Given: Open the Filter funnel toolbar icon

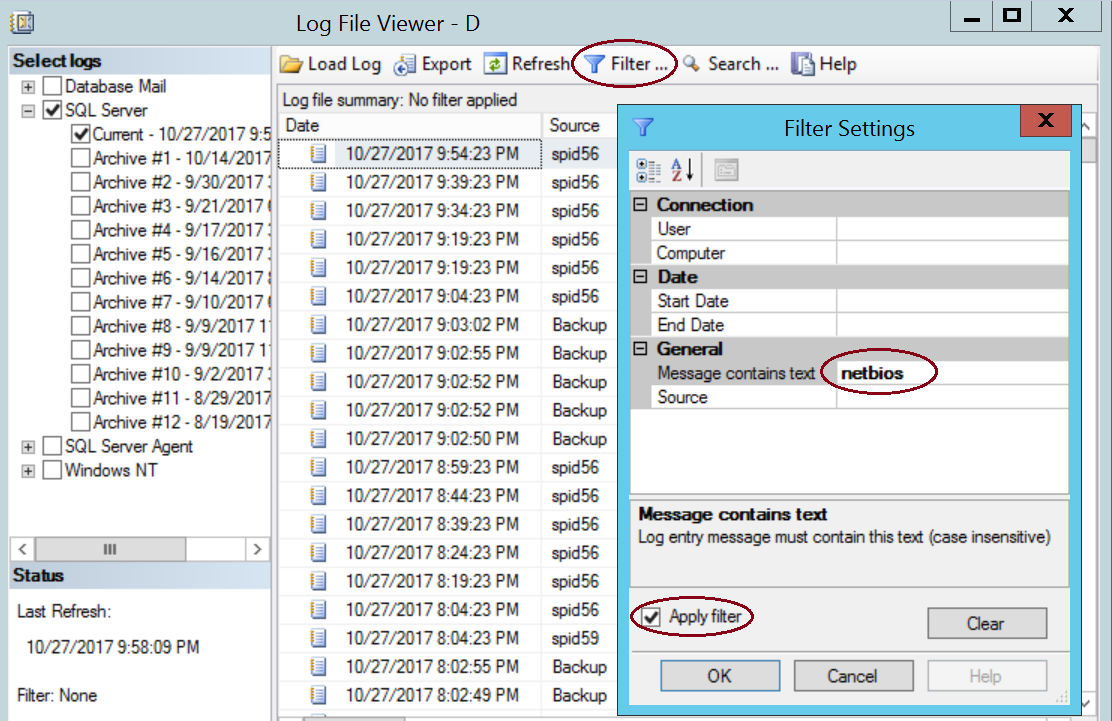Looking at the screenshot, I should (594, 65).
